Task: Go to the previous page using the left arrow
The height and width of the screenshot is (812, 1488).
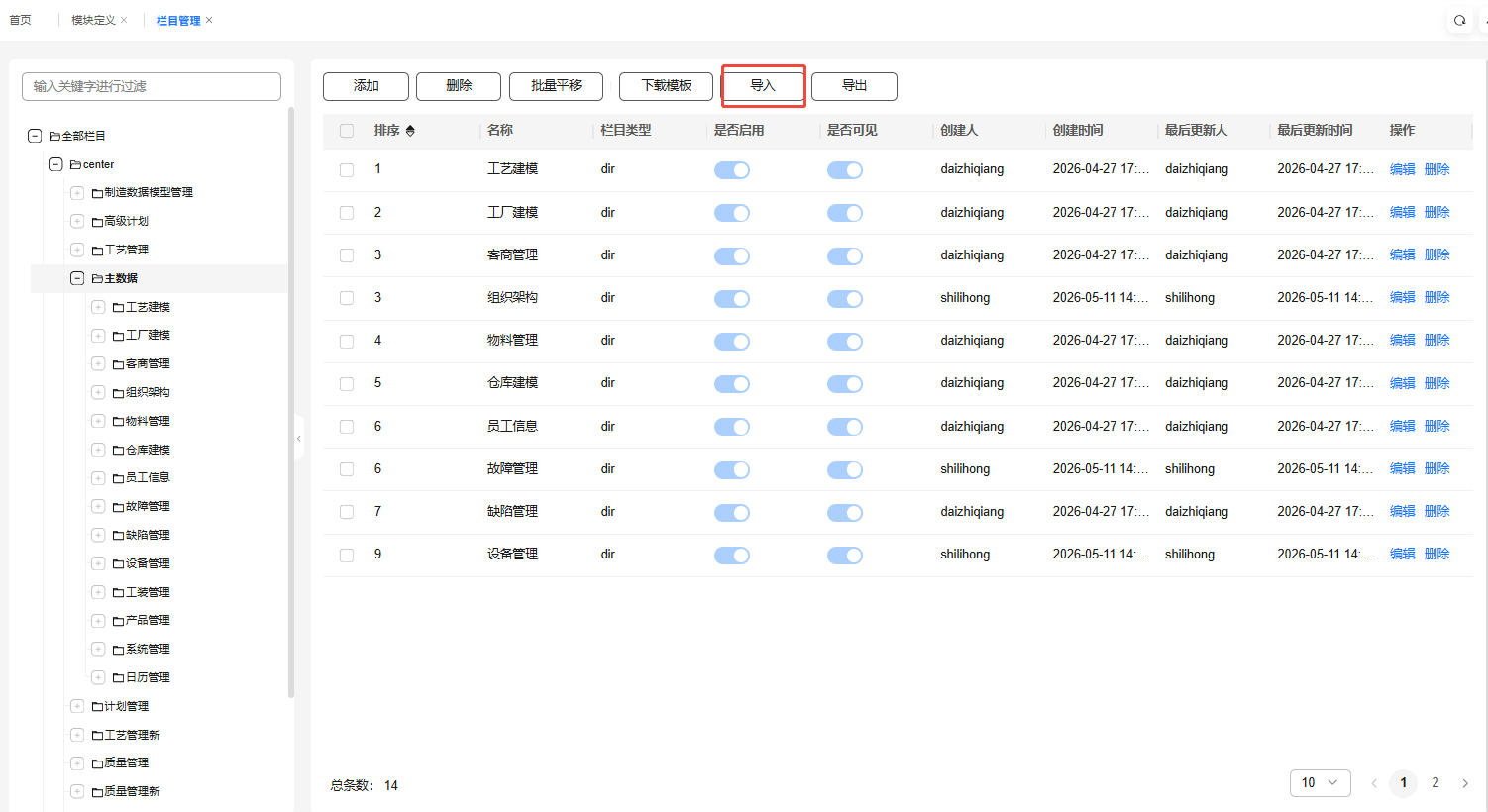Action: point(1374,783)
